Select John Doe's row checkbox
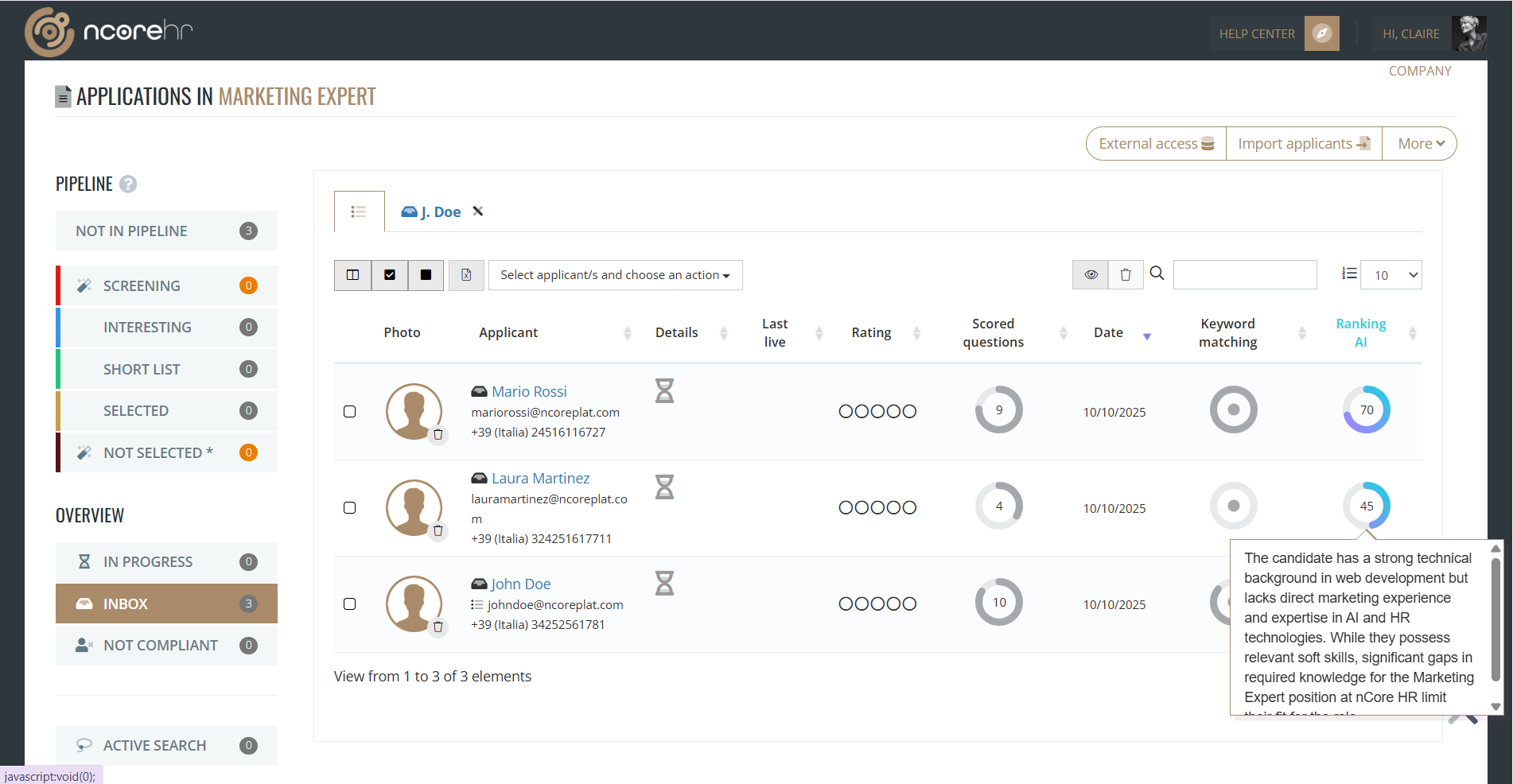Viewport: 1513px width, 784px height. 349,604
